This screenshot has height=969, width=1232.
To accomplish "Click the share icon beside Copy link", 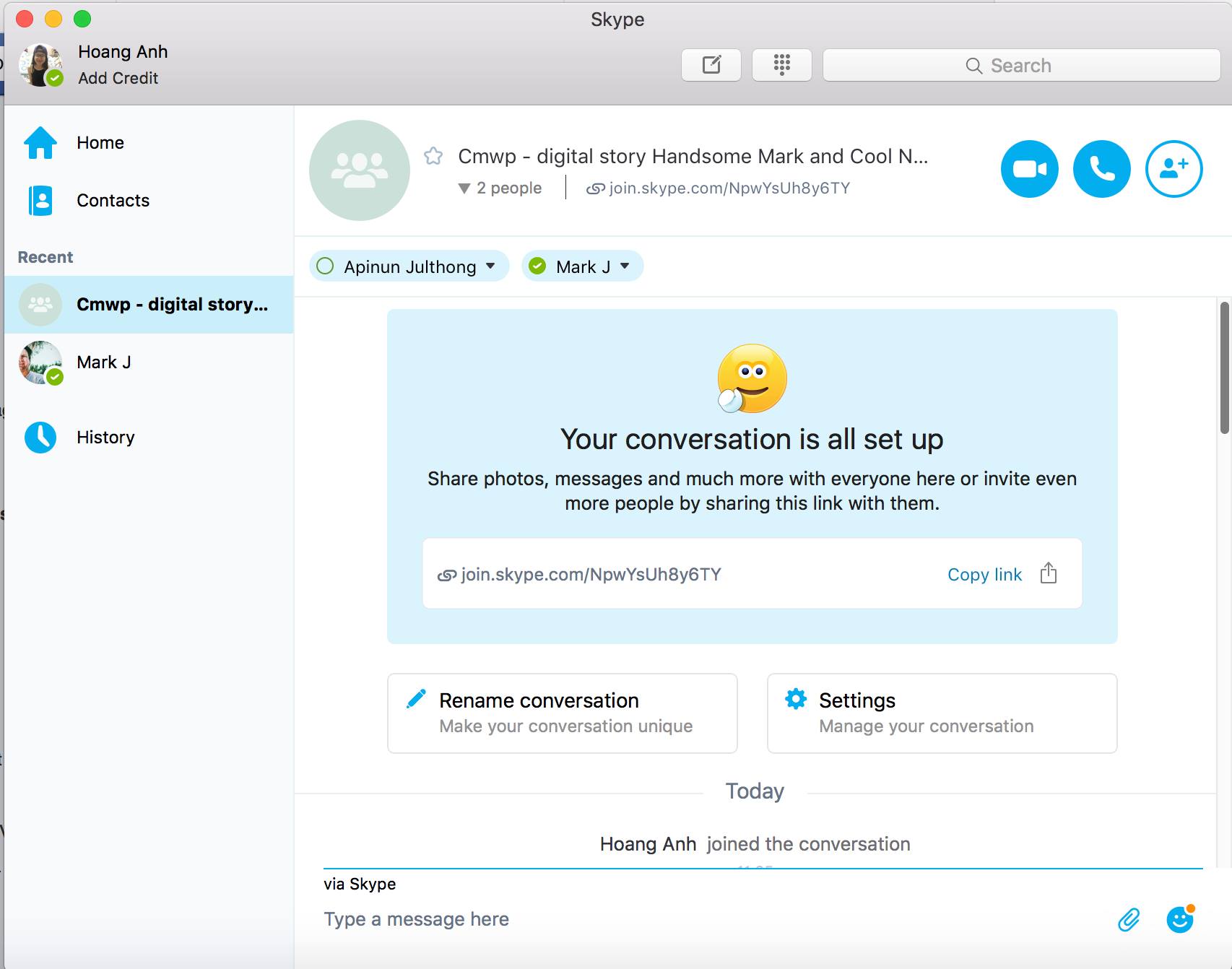I will tap(1048, 574).
